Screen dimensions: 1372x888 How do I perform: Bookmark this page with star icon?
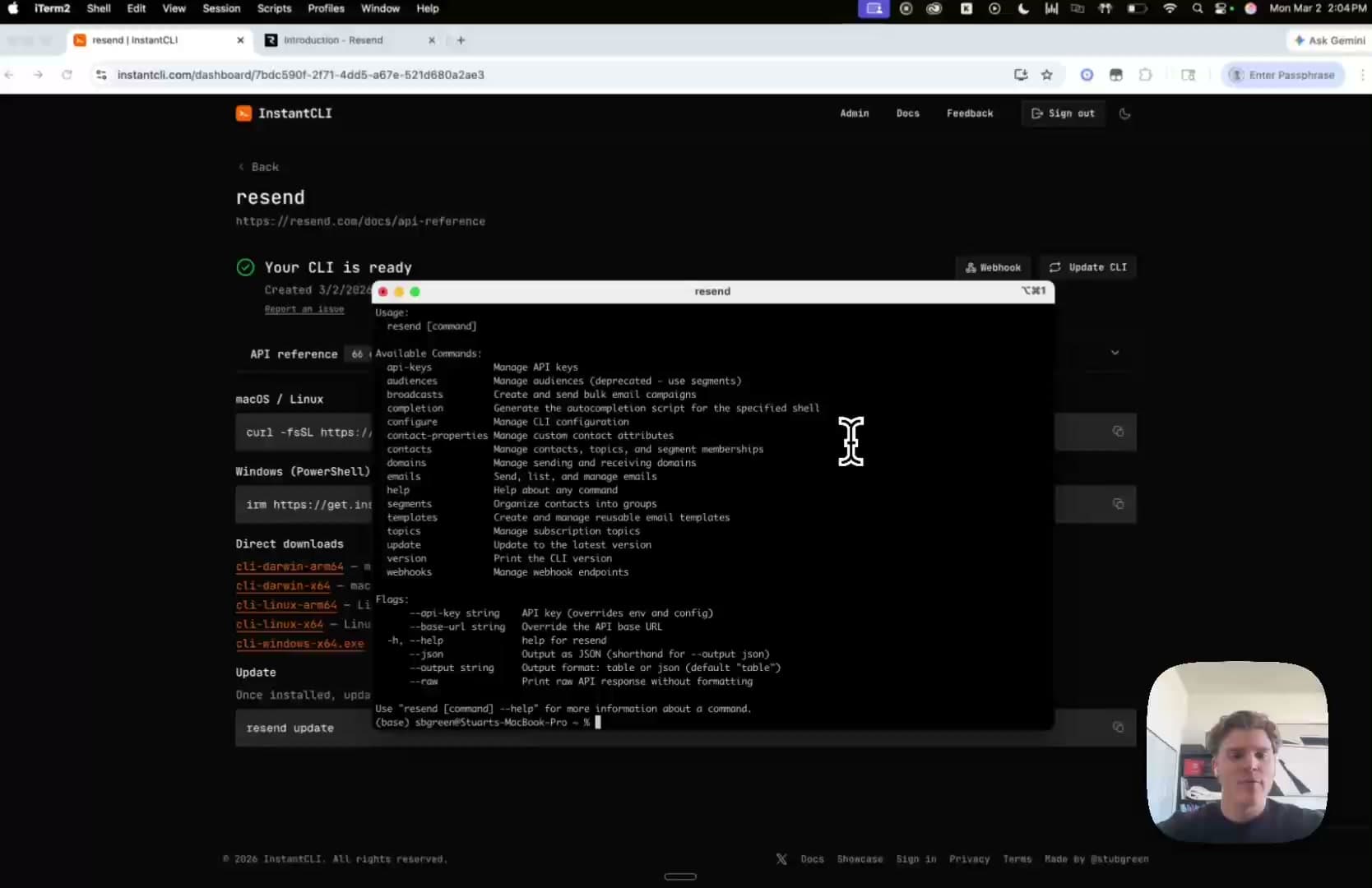click(x=1047, y=75)
